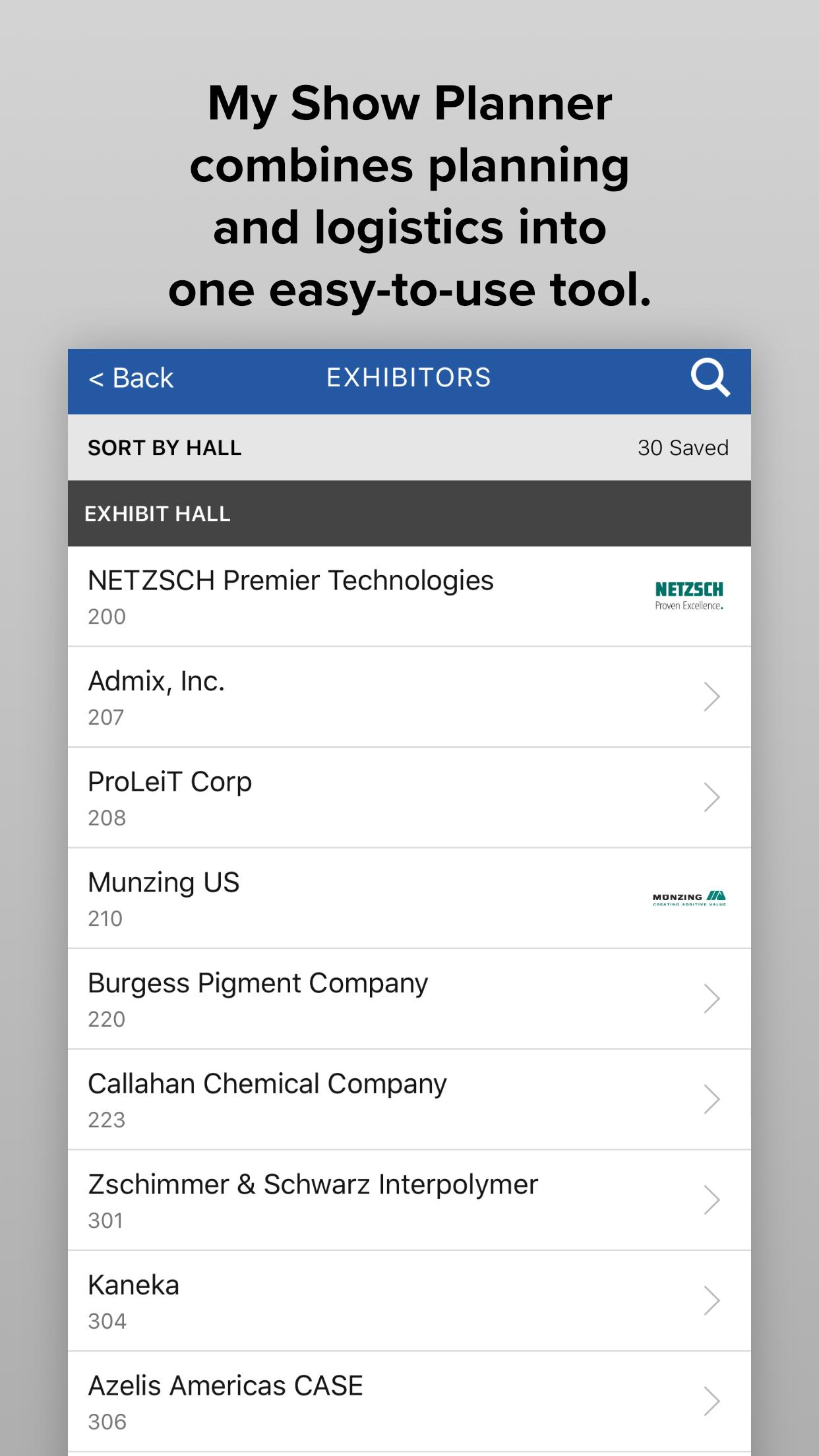The width and height of the screenshot is (819, 1456).
Task: Tap the NETZSCH Proven Excellence logo
Action: point(689,596)
